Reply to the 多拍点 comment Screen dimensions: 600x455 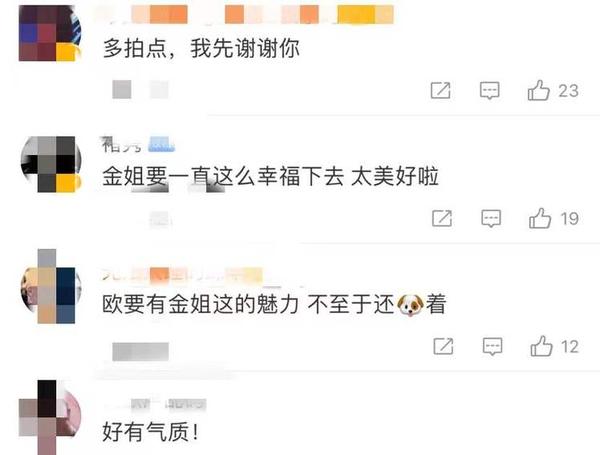[x=489, y=91]
